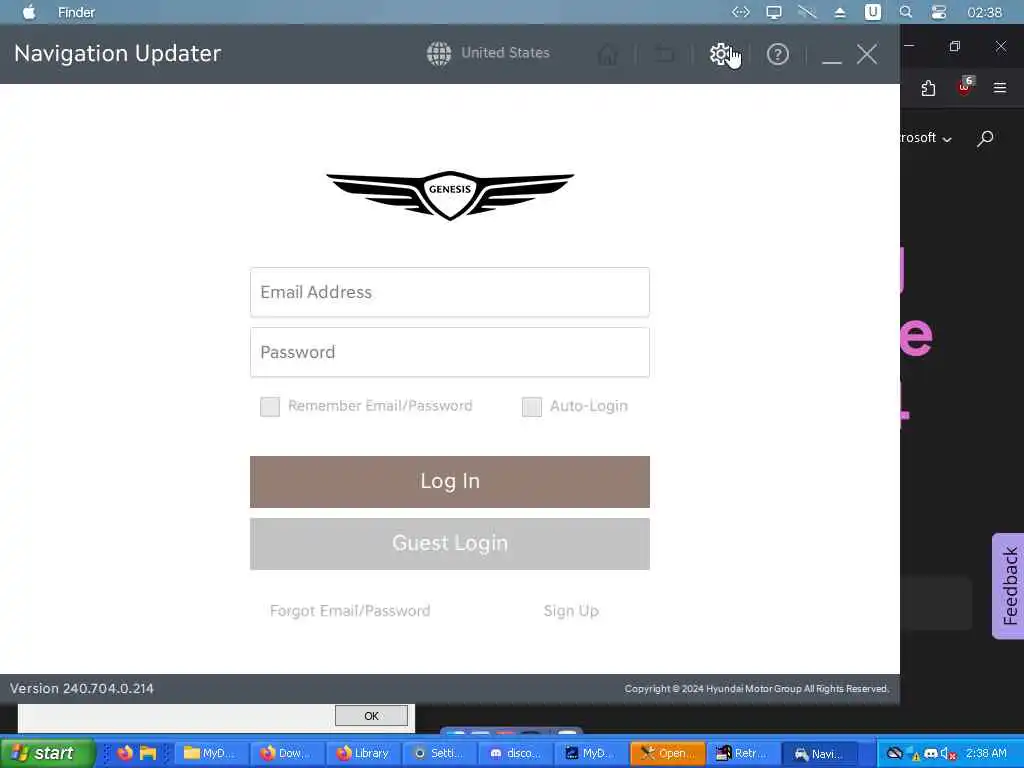Click the greyed Home icon in Navigation Updater

pos(607,54)
